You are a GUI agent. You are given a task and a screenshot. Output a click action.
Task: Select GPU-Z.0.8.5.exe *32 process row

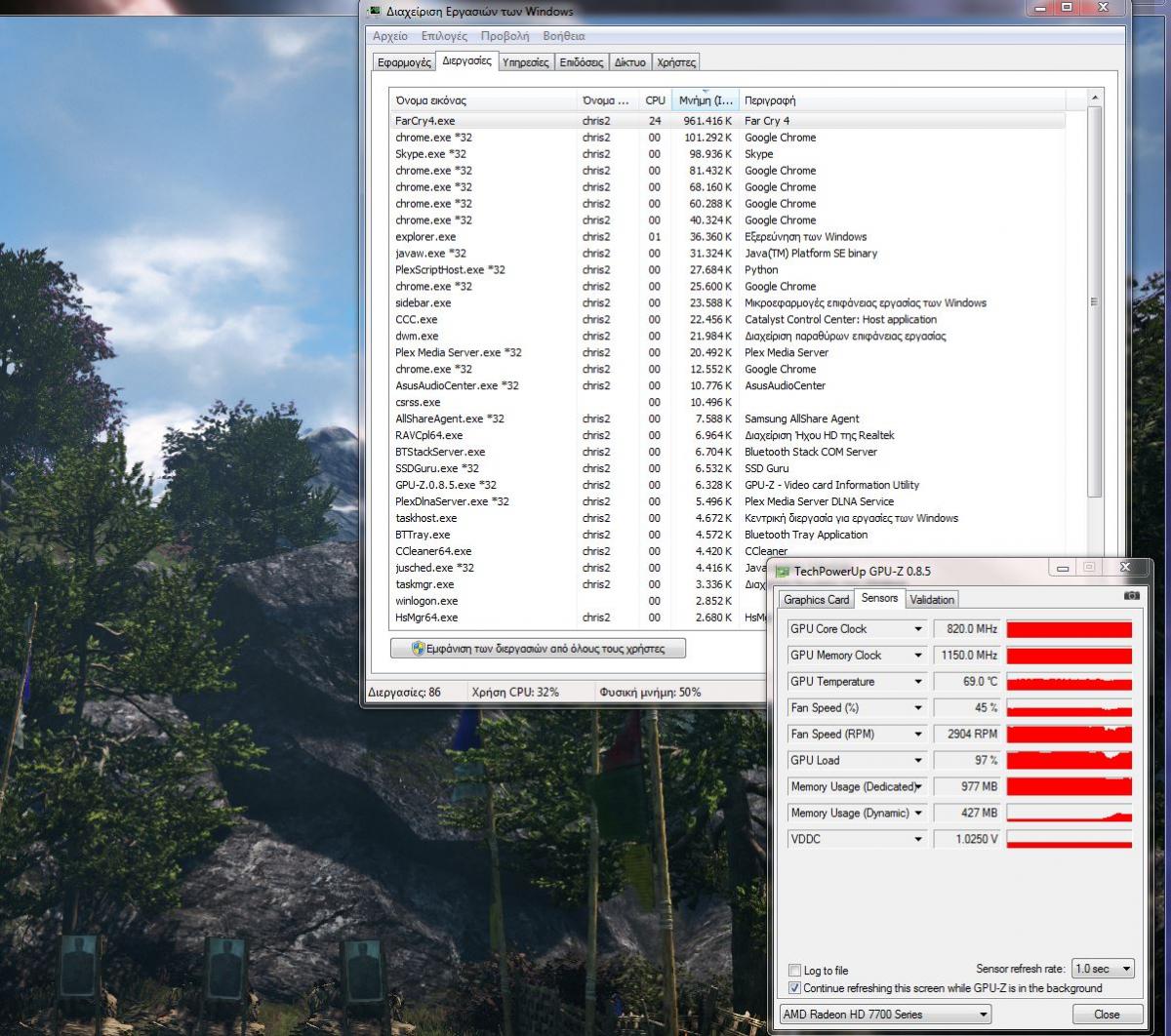727,486
